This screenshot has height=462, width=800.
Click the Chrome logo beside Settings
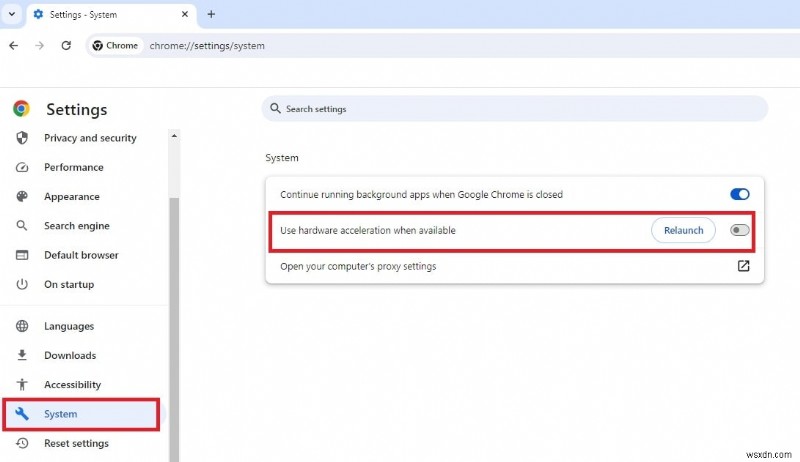click(x=21, y=109)
